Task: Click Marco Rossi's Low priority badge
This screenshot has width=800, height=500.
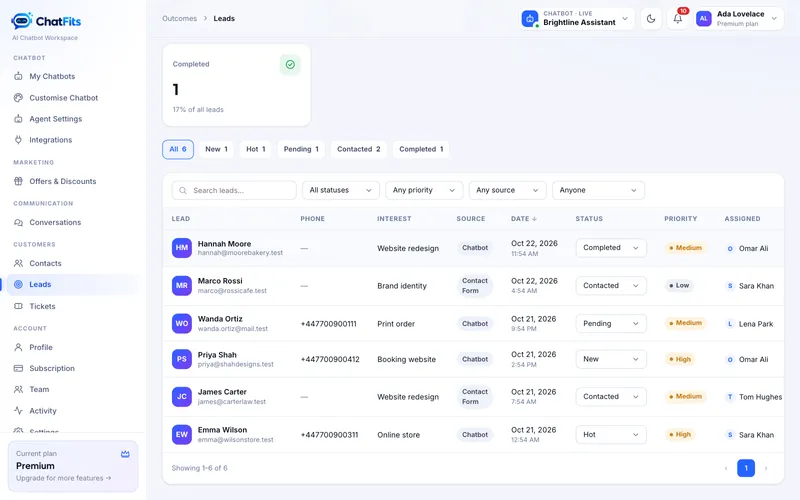Action: (x=679, y=286)
